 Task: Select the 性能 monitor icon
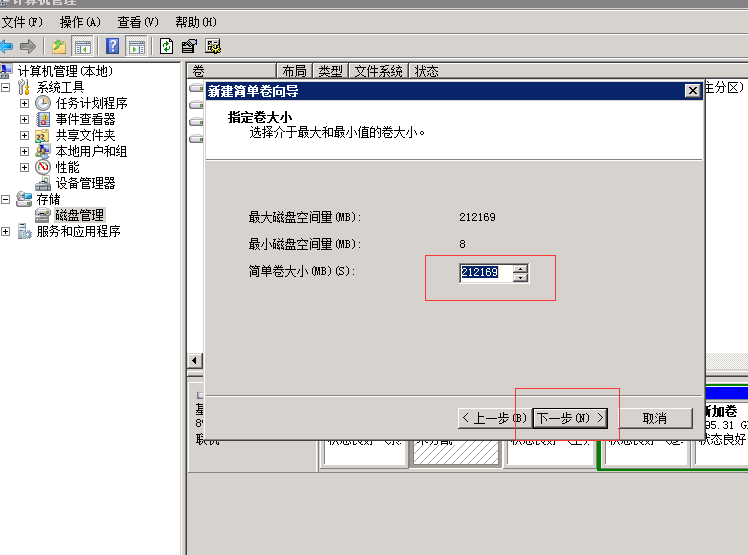point(43,167)
